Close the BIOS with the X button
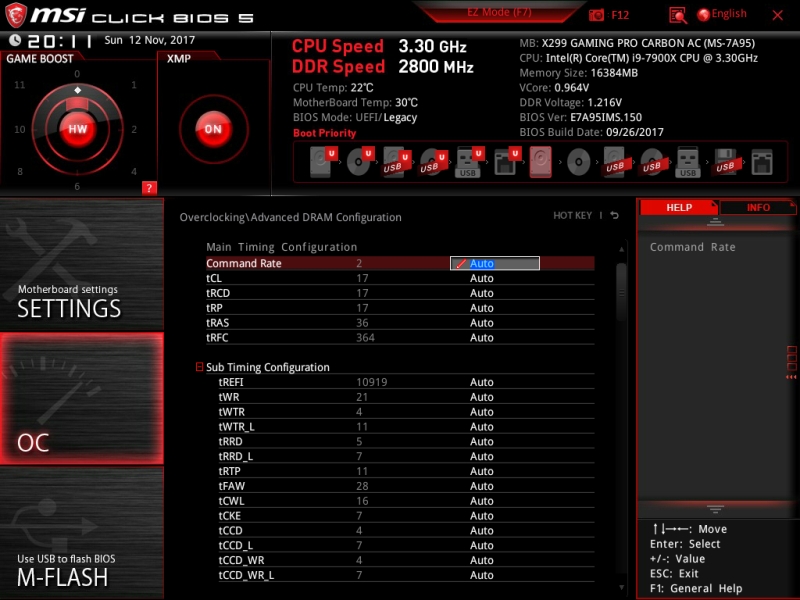Image resolution: width=800 pixels, height=600 pixels. pos(778,15)
